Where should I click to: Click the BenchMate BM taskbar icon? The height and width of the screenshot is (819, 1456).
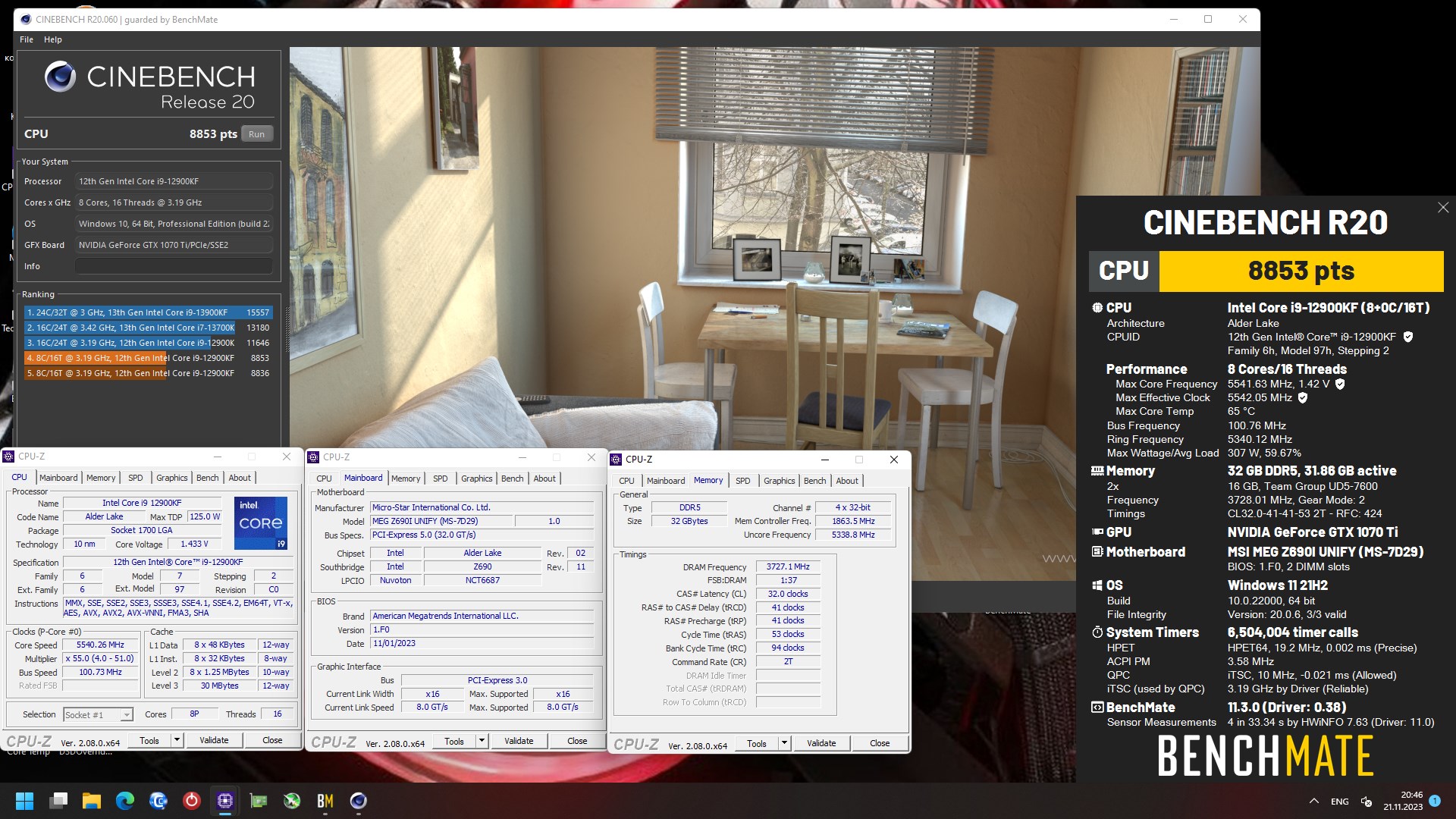tap(325, 801)
